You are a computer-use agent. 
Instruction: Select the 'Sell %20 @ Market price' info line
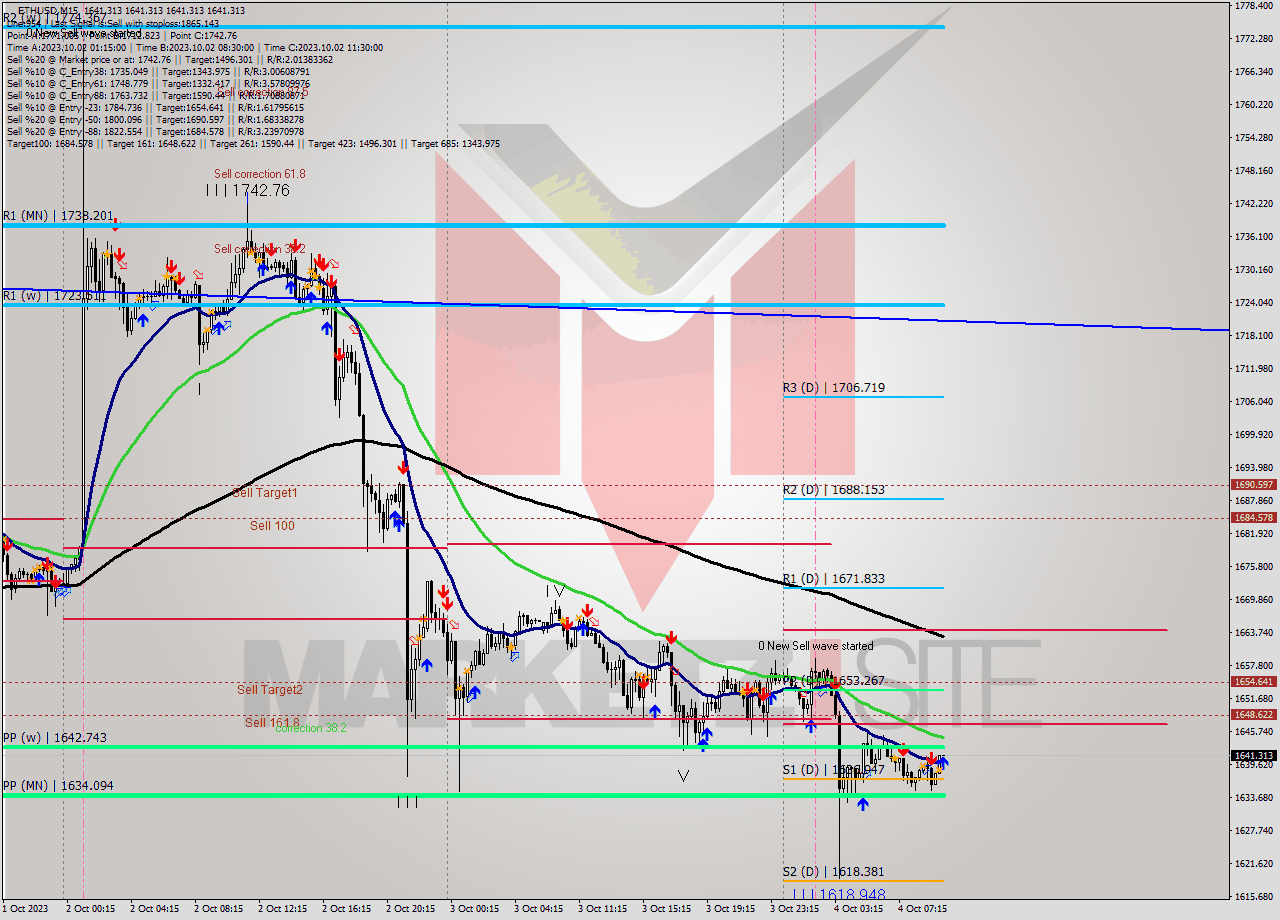click(170, 59)
